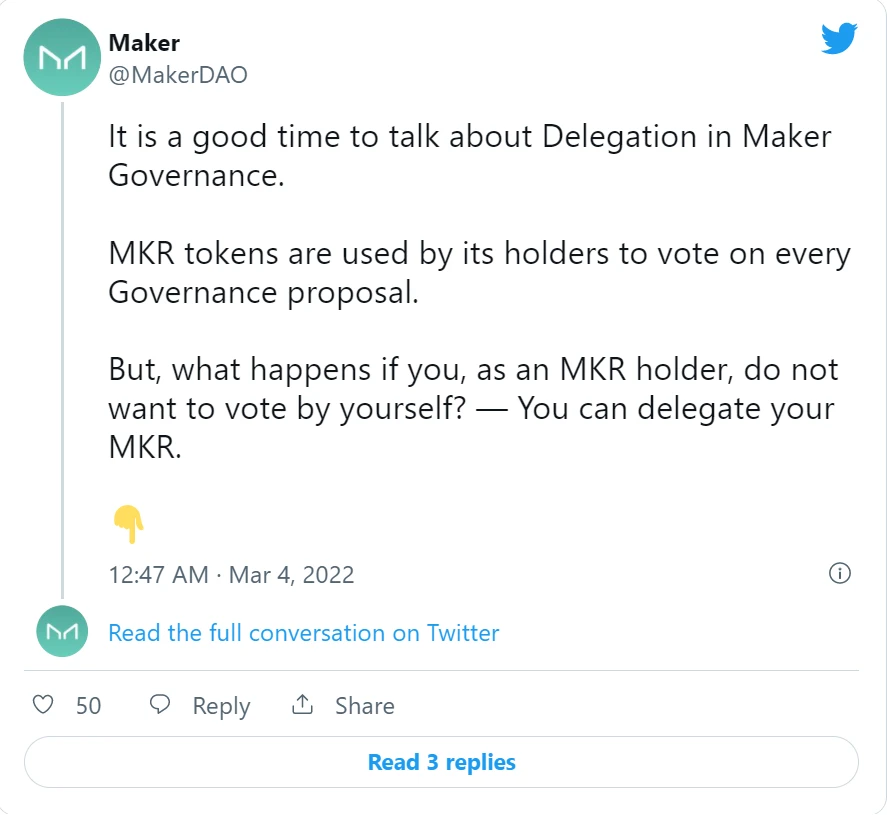Click the Reply text label
887x815 pixels.
click(x=221, y=706)
